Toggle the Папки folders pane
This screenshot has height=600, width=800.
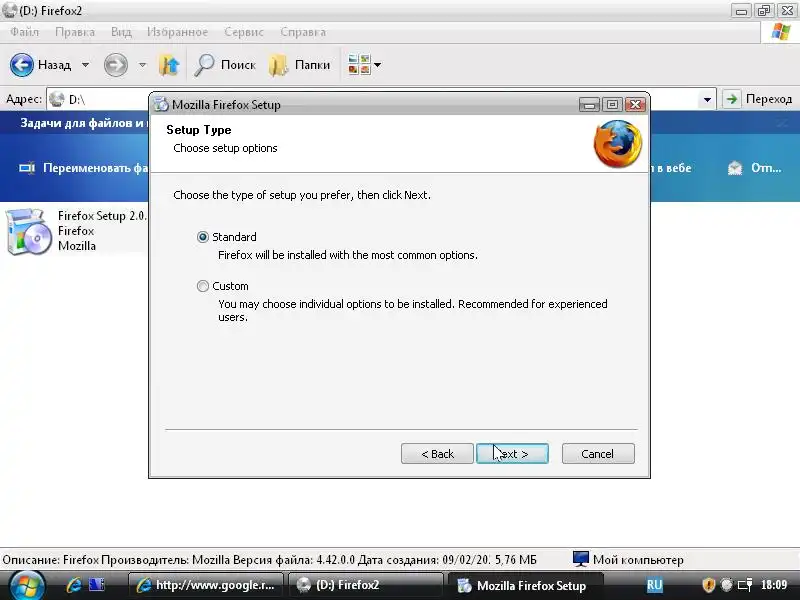(x=299, y=65)
